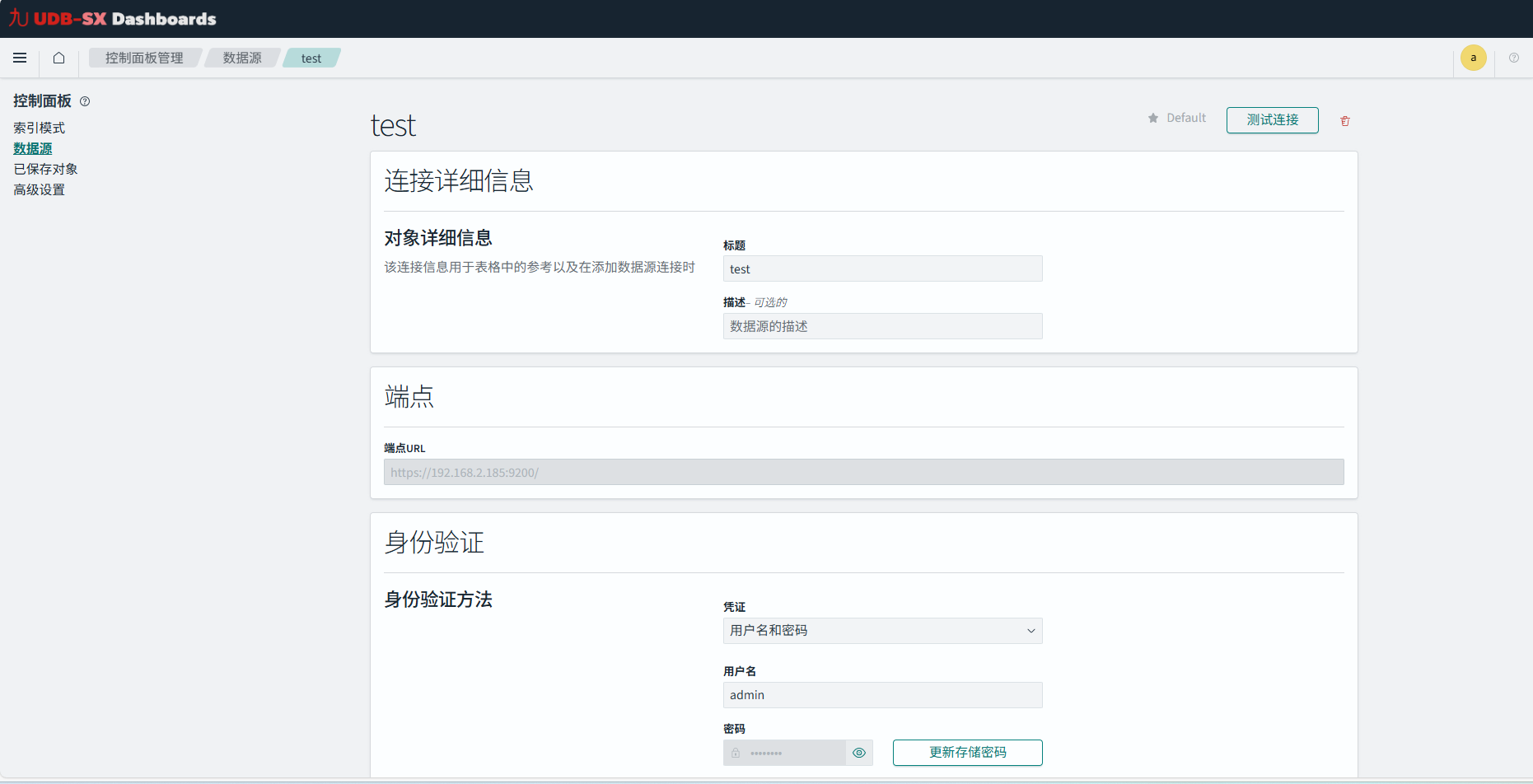Open the user avatar menu
Viewport: 1533px width, 784px height.
1473,58
